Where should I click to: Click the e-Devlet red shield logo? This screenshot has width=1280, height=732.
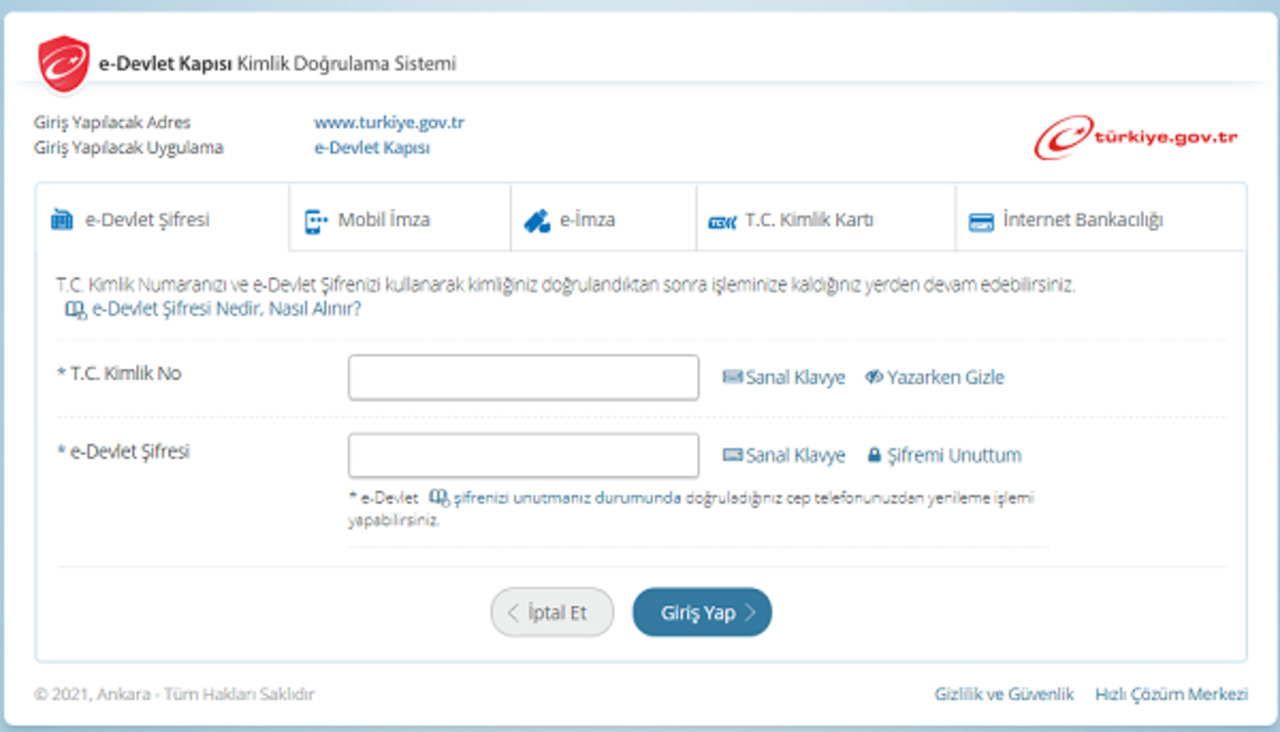(64, 63)
